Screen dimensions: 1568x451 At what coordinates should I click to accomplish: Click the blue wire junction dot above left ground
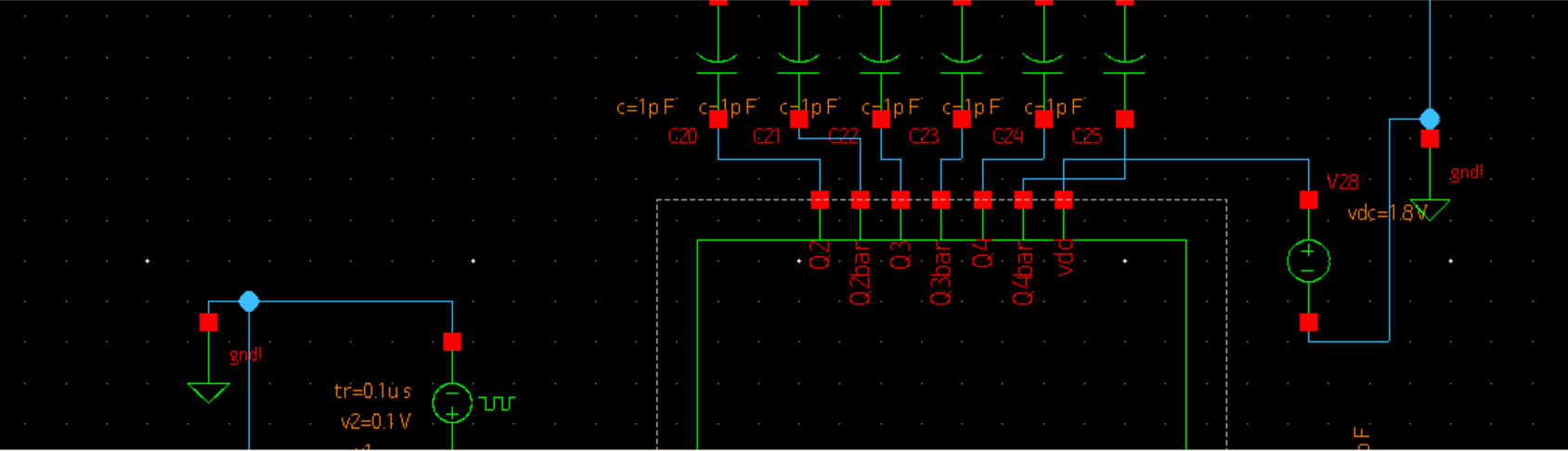point(249,302)
